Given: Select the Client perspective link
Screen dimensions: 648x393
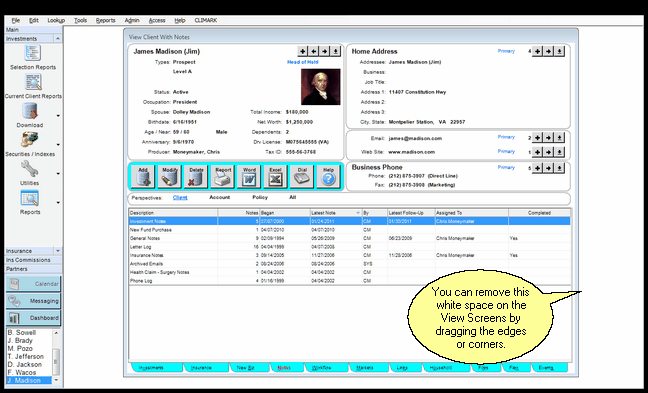Looking at the screenshot, I should pos(180,198).
